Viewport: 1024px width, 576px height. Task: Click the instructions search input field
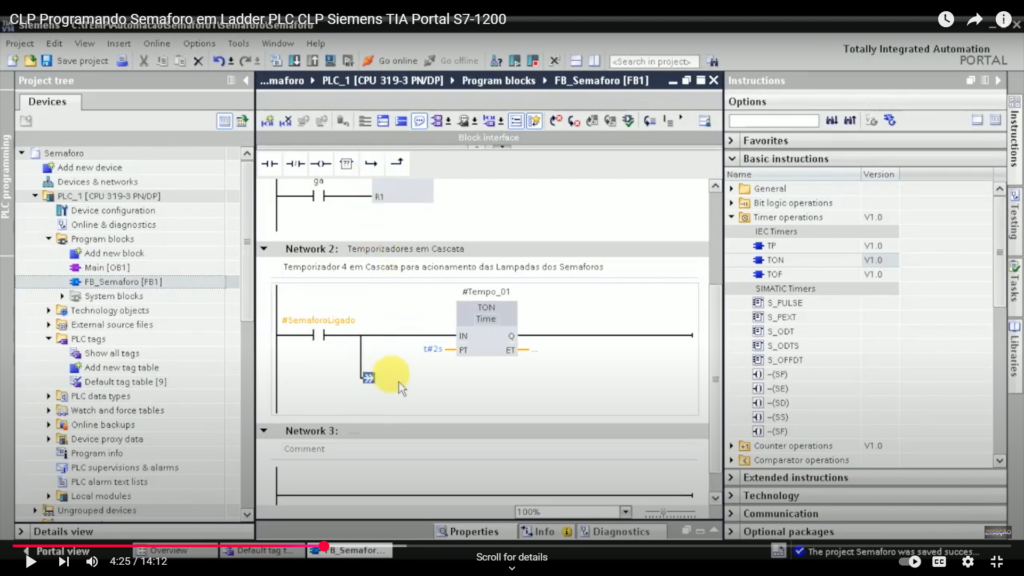[773, 121]
